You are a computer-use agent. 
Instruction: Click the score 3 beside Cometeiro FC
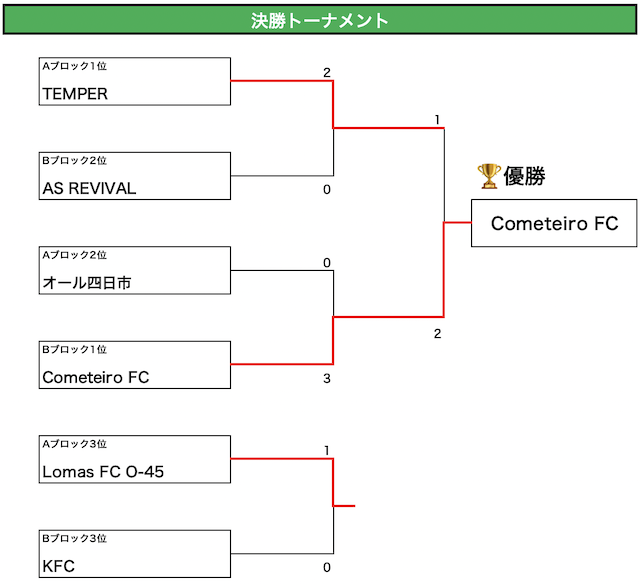(x=326, y=379)
